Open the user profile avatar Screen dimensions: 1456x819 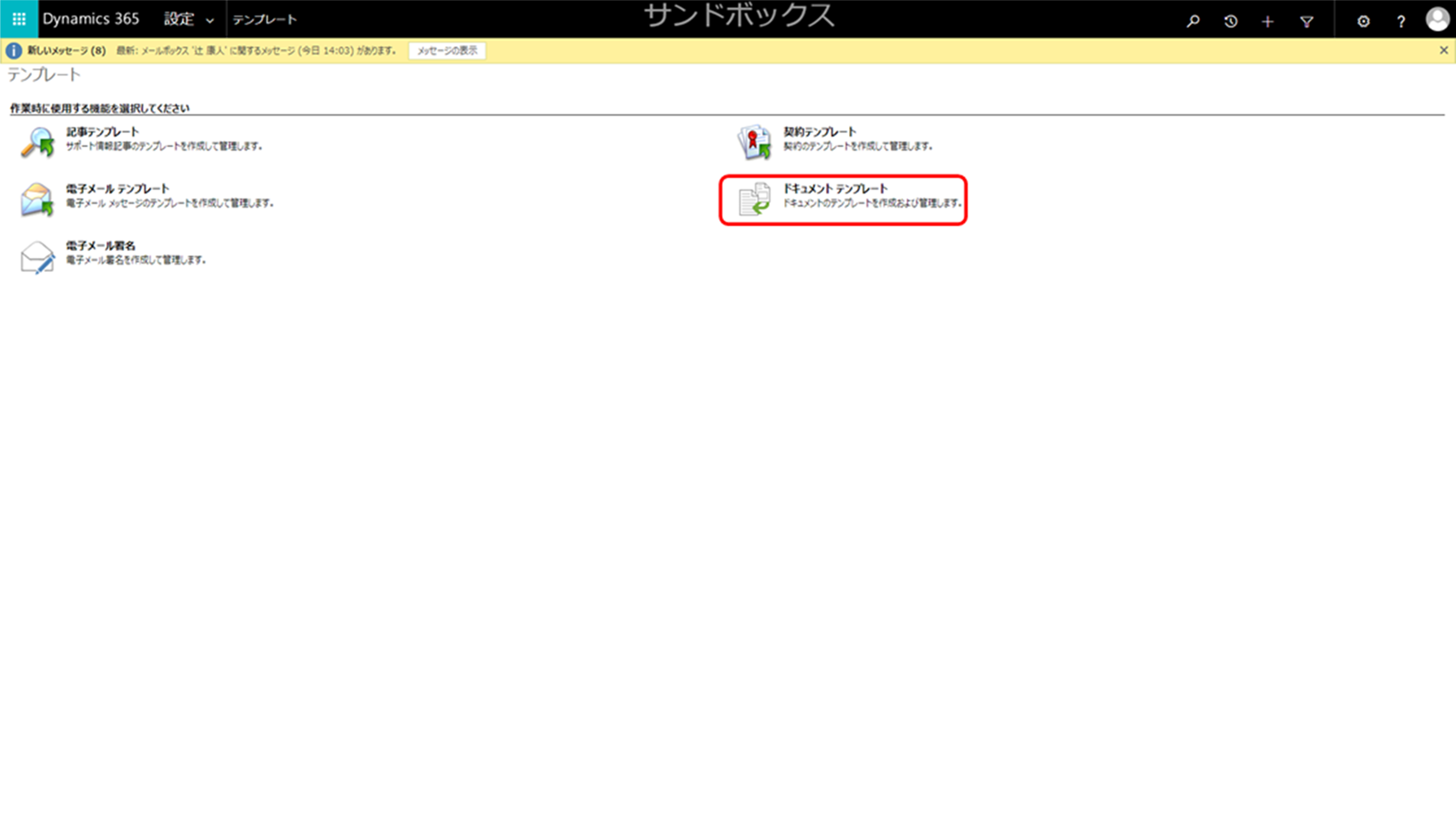[1438, 19]
